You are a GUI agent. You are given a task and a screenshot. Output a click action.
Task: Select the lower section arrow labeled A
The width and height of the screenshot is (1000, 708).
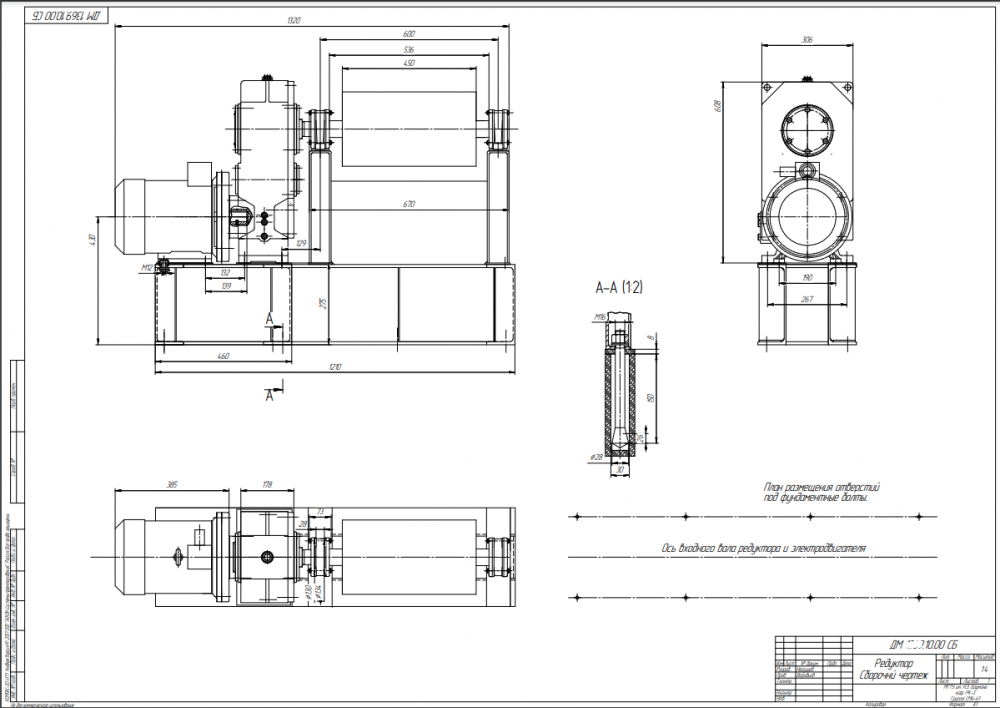click(270, 395)
